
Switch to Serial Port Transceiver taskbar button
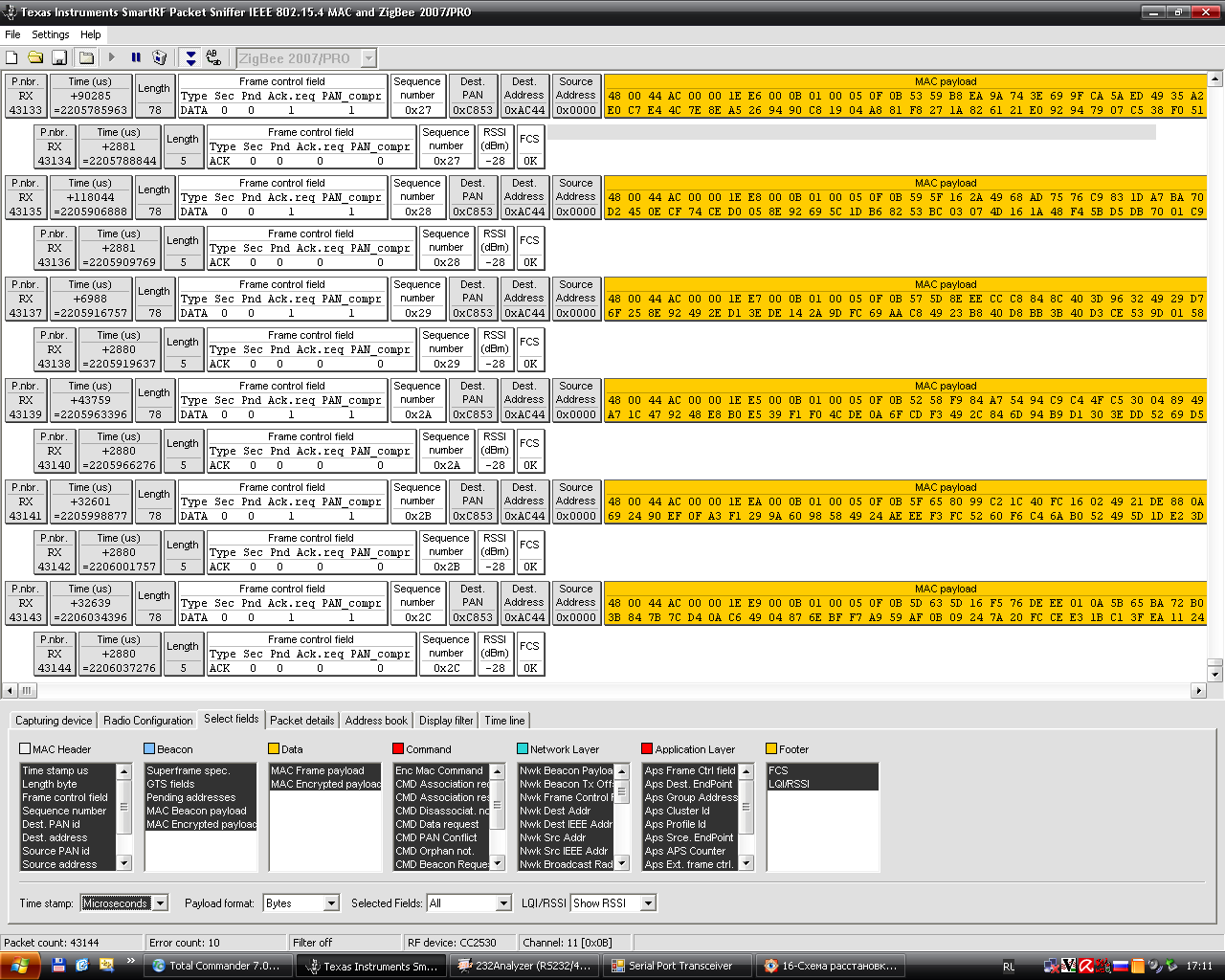pos(678,966)
